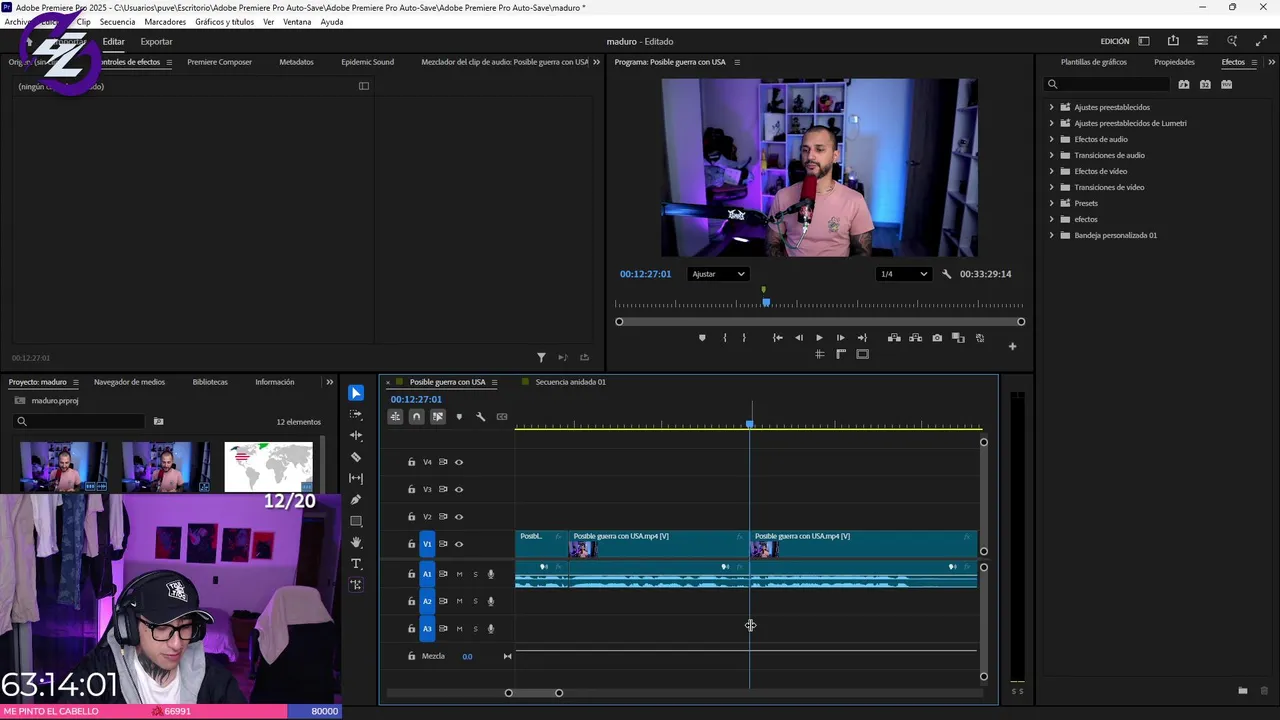Open the Ajustar zoom level dropdown
The height and width of the screenshot is (720, 1280).
[x=718, y=274]
